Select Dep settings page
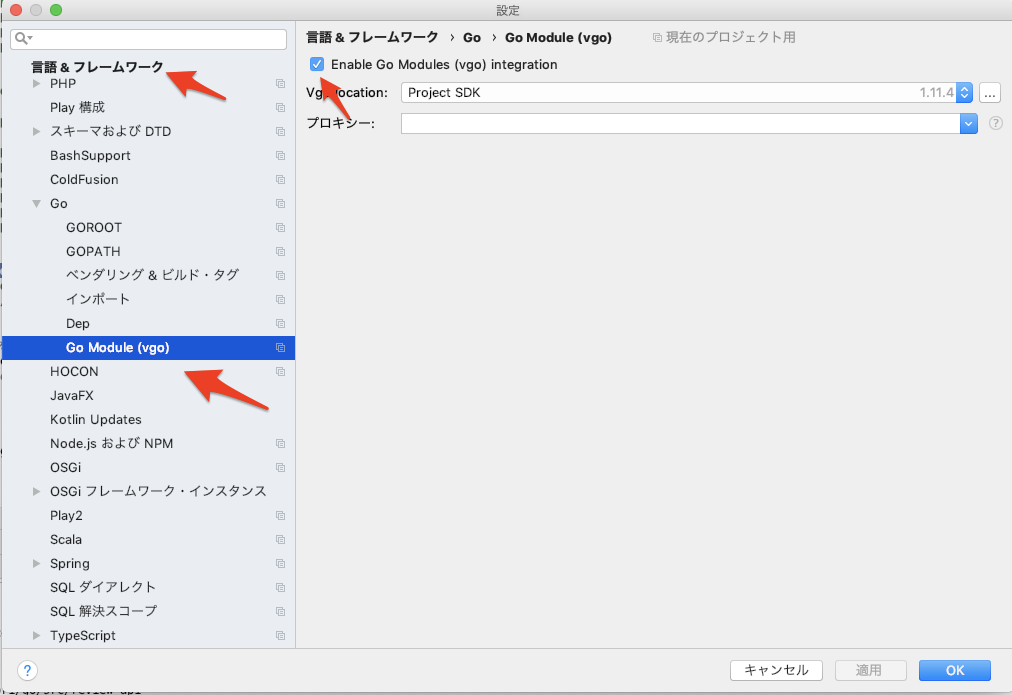 [77, 323]
